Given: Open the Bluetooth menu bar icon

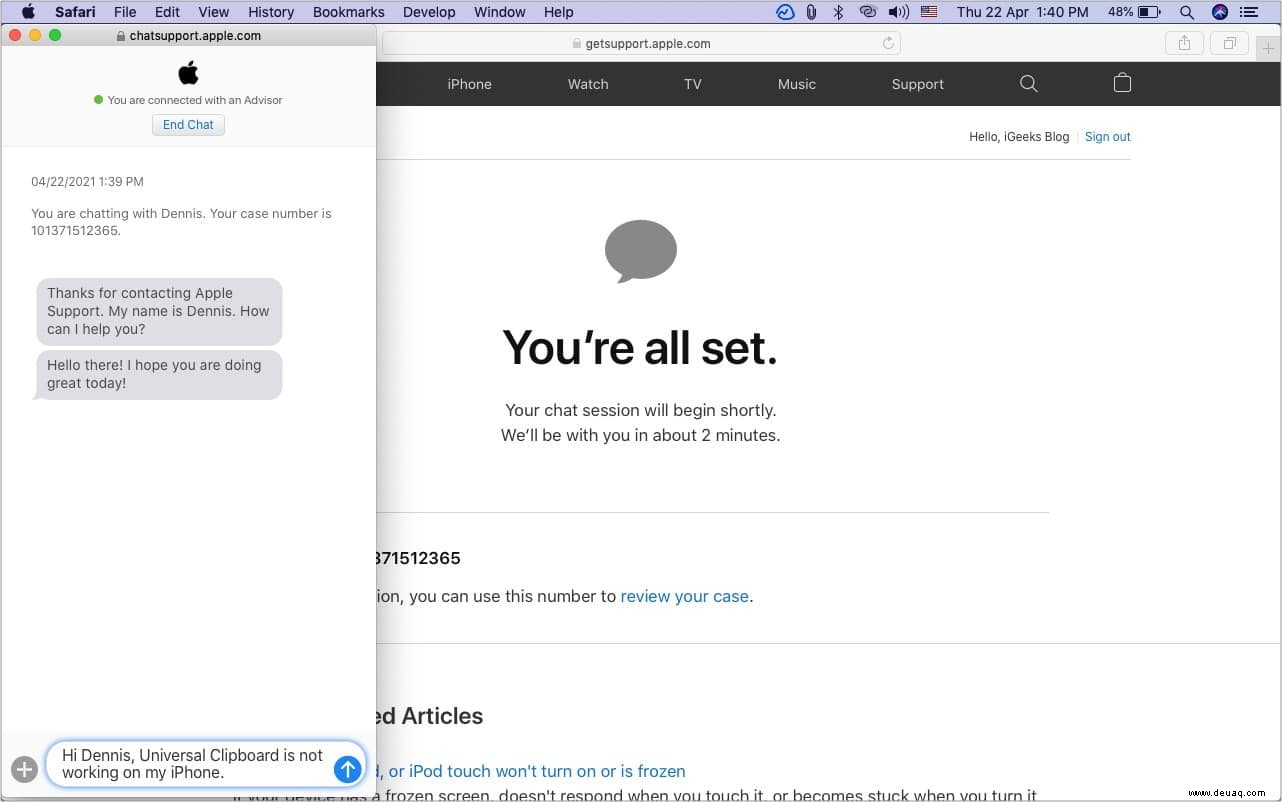Looking at the screenshot, I should pyautogui.click(x=839, y=12).
